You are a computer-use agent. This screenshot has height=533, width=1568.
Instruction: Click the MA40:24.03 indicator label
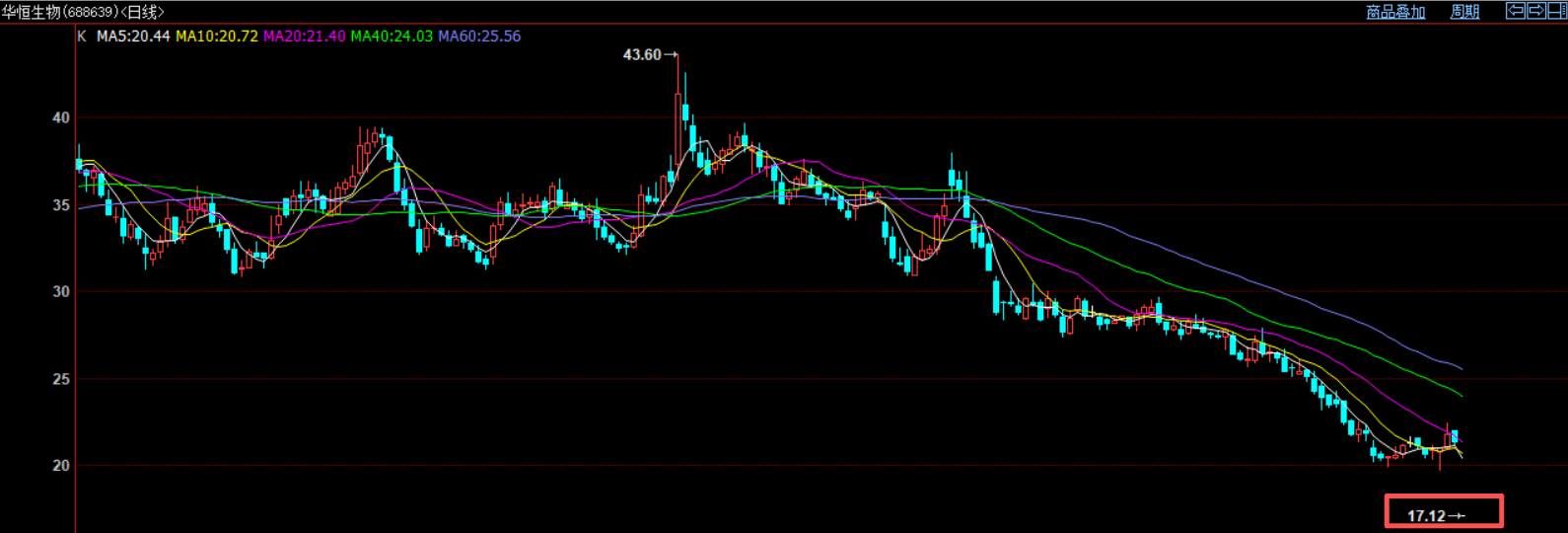[x=392, y=37]
